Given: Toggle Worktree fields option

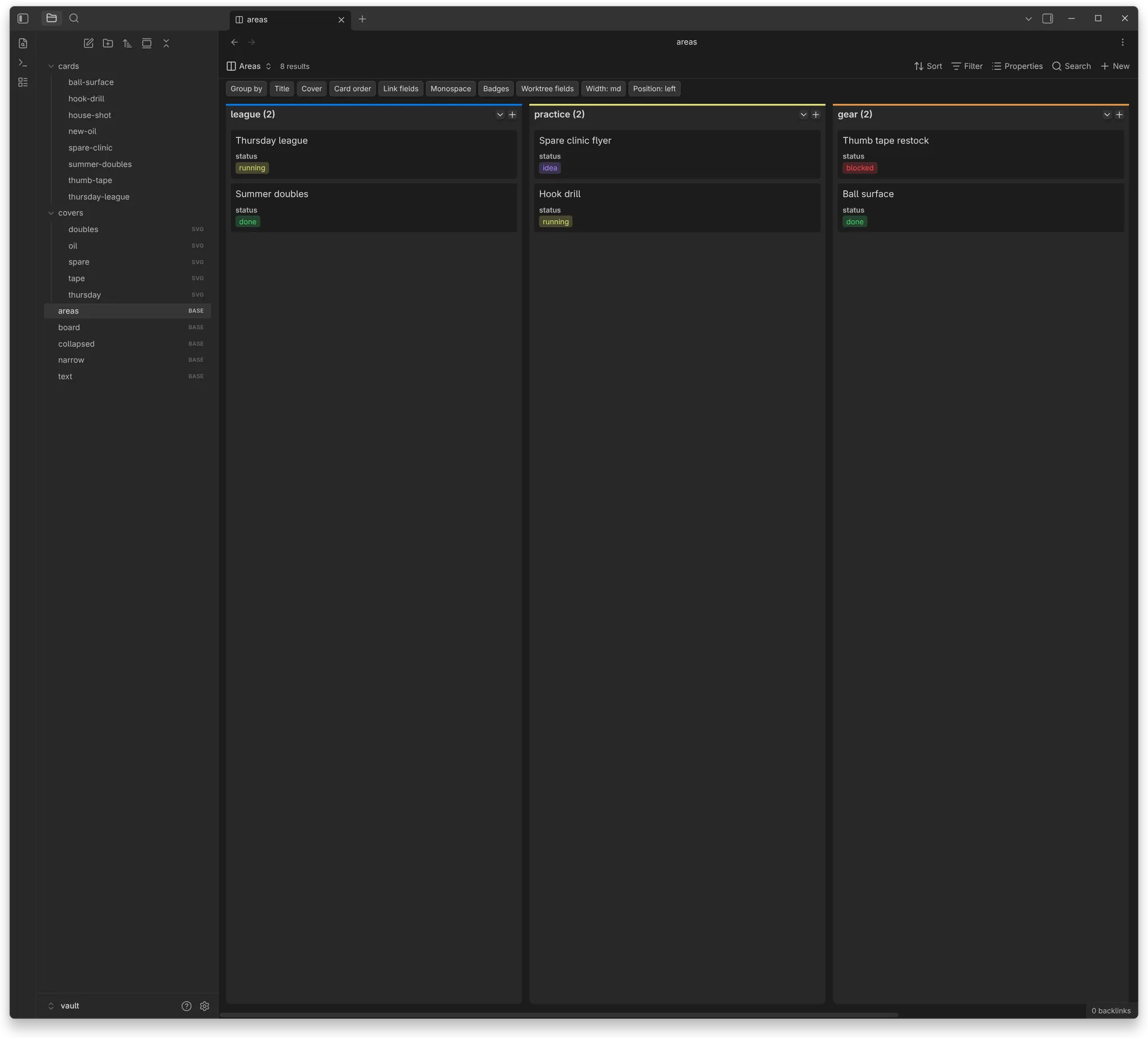Looking at the screenshot, I should (x=547, y=89).
